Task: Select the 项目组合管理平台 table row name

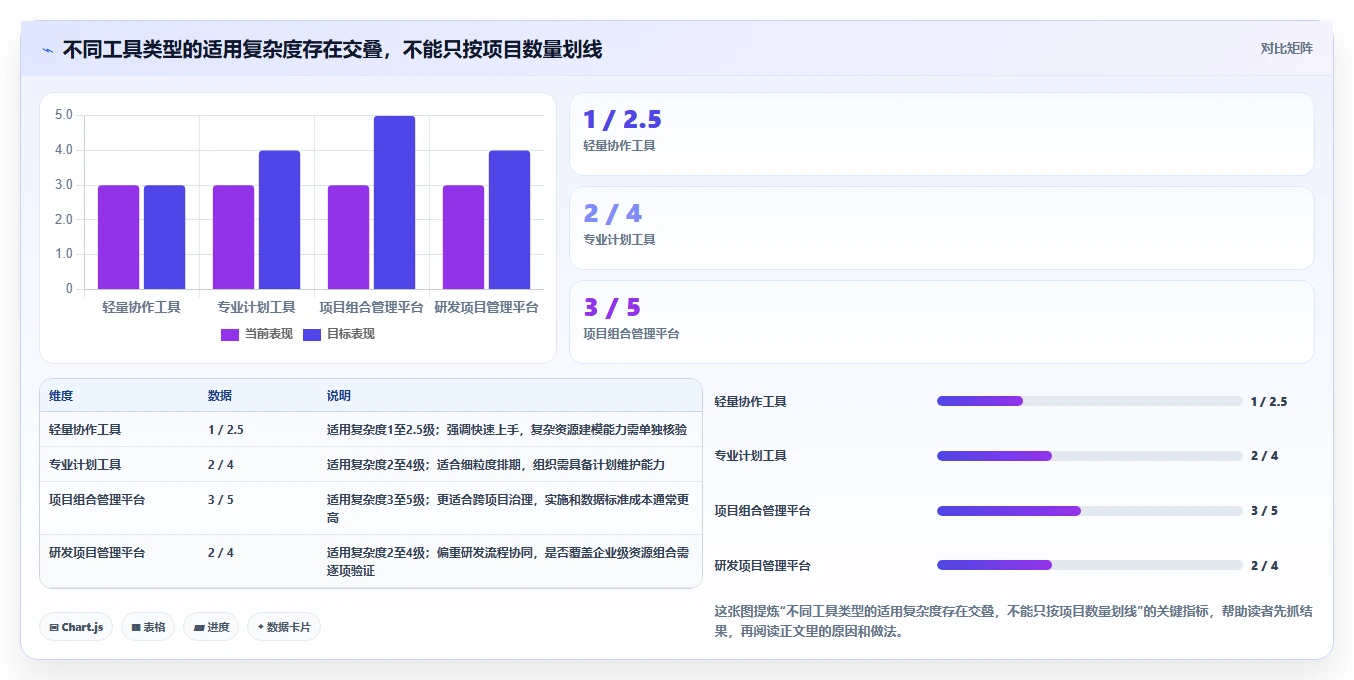Action: (x=97, y=499)
